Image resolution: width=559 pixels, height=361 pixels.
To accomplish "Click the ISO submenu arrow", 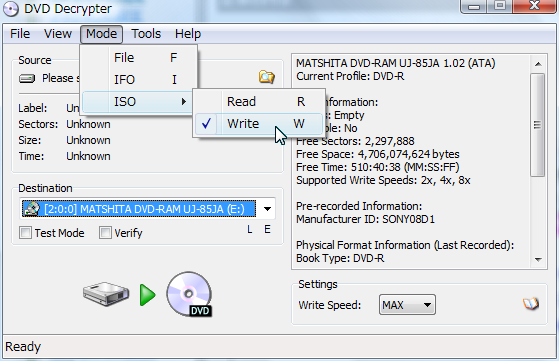I will point(184,102).
